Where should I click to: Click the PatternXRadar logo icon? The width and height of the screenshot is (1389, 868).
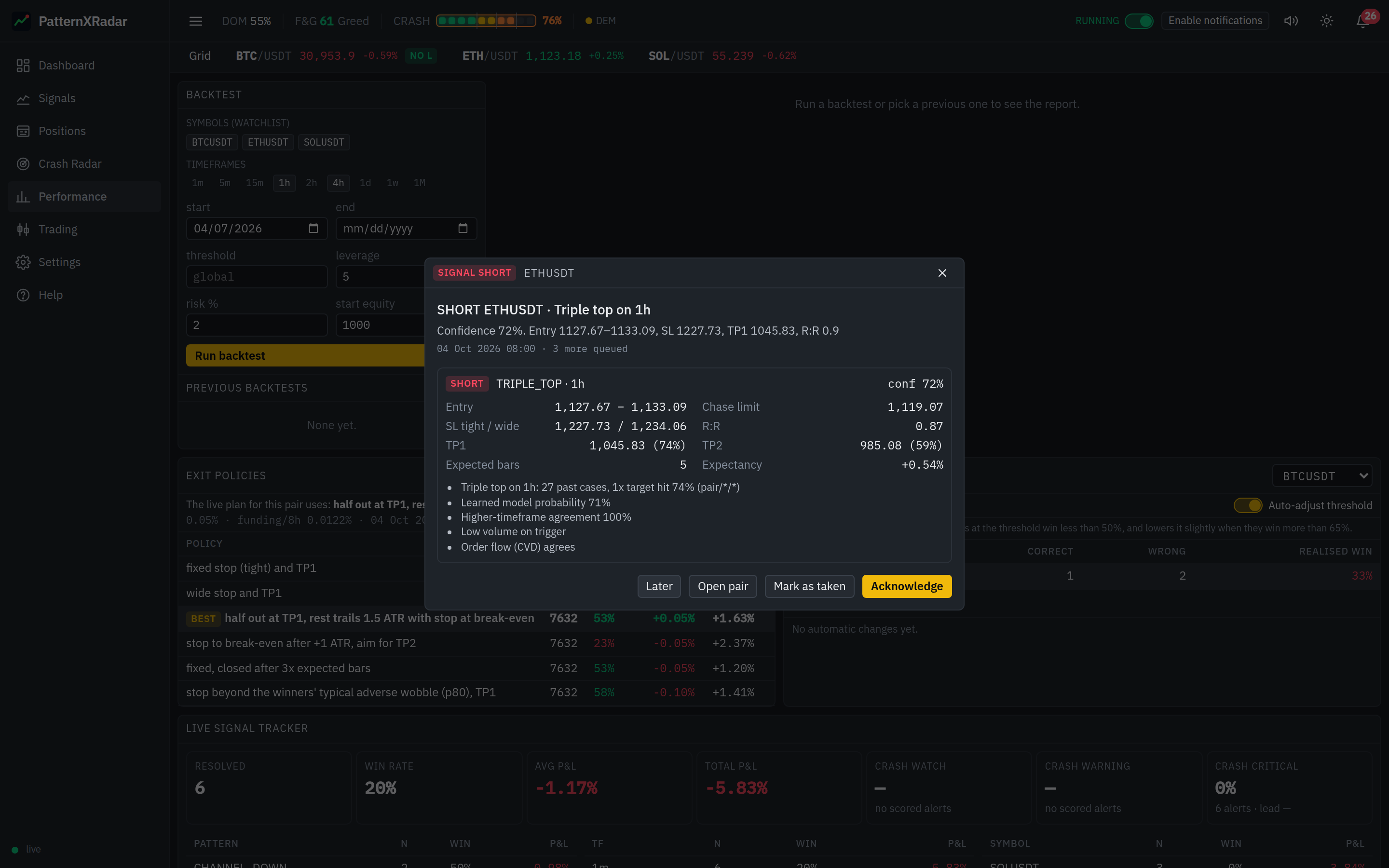coord(22,21)
